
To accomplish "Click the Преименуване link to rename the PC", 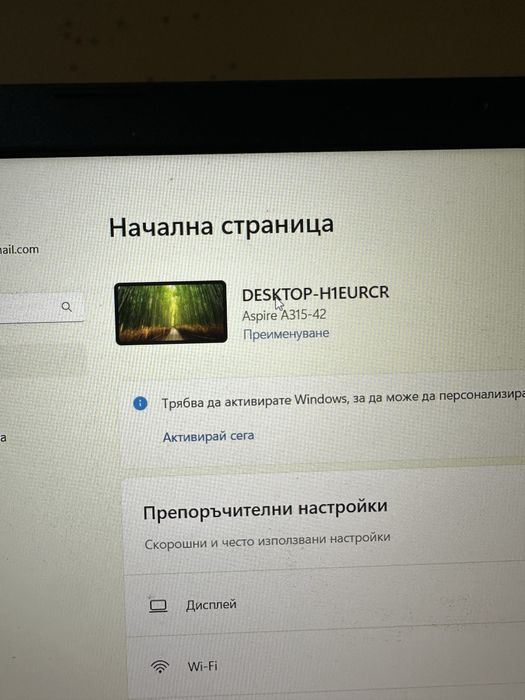I will click(286, 334).
